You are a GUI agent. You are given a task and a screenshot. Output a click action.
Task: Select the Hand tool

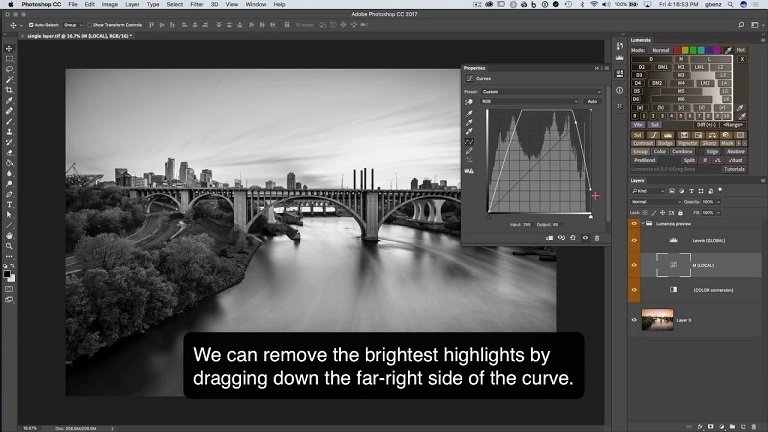point(9,236)
